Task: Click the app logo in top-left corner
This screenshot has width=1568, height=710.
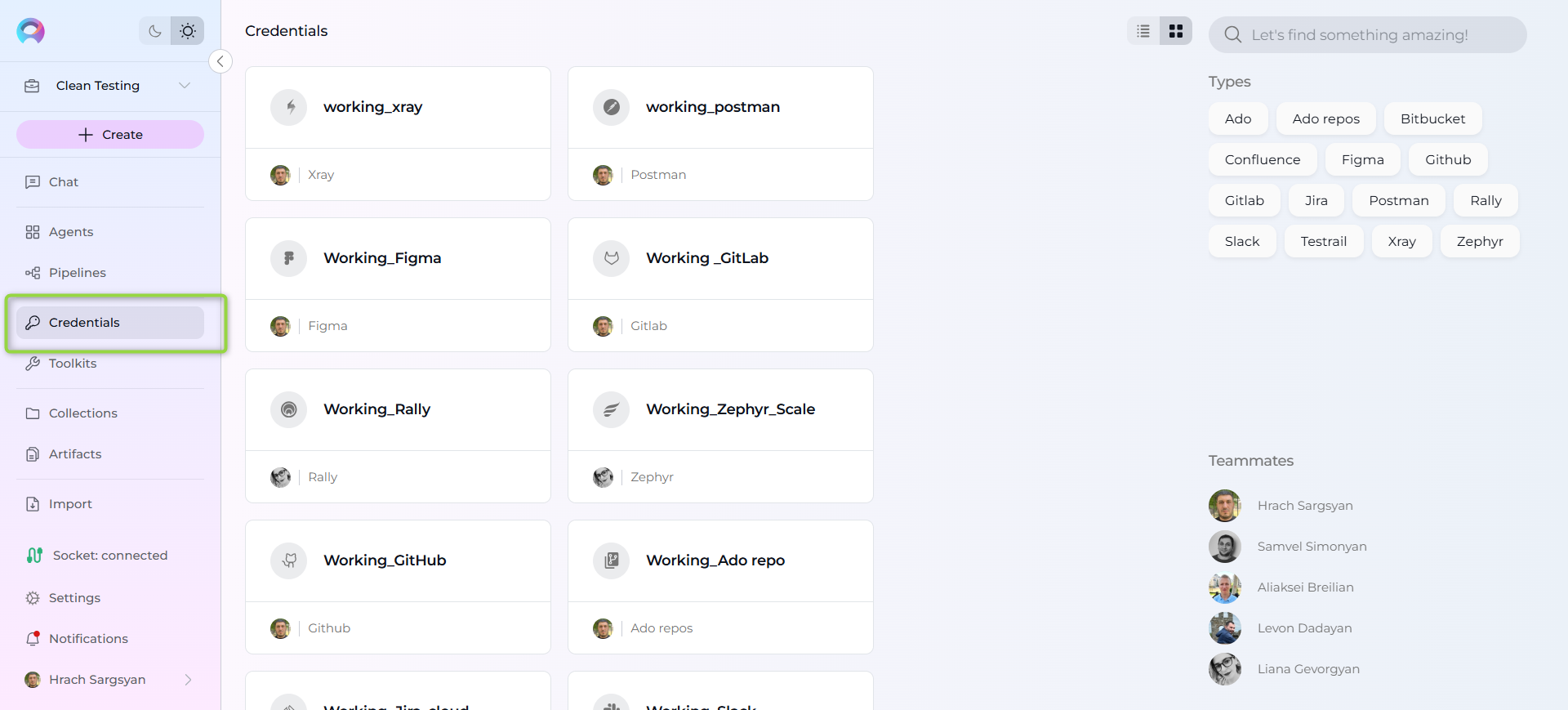Action: click(x=31, y=31)
